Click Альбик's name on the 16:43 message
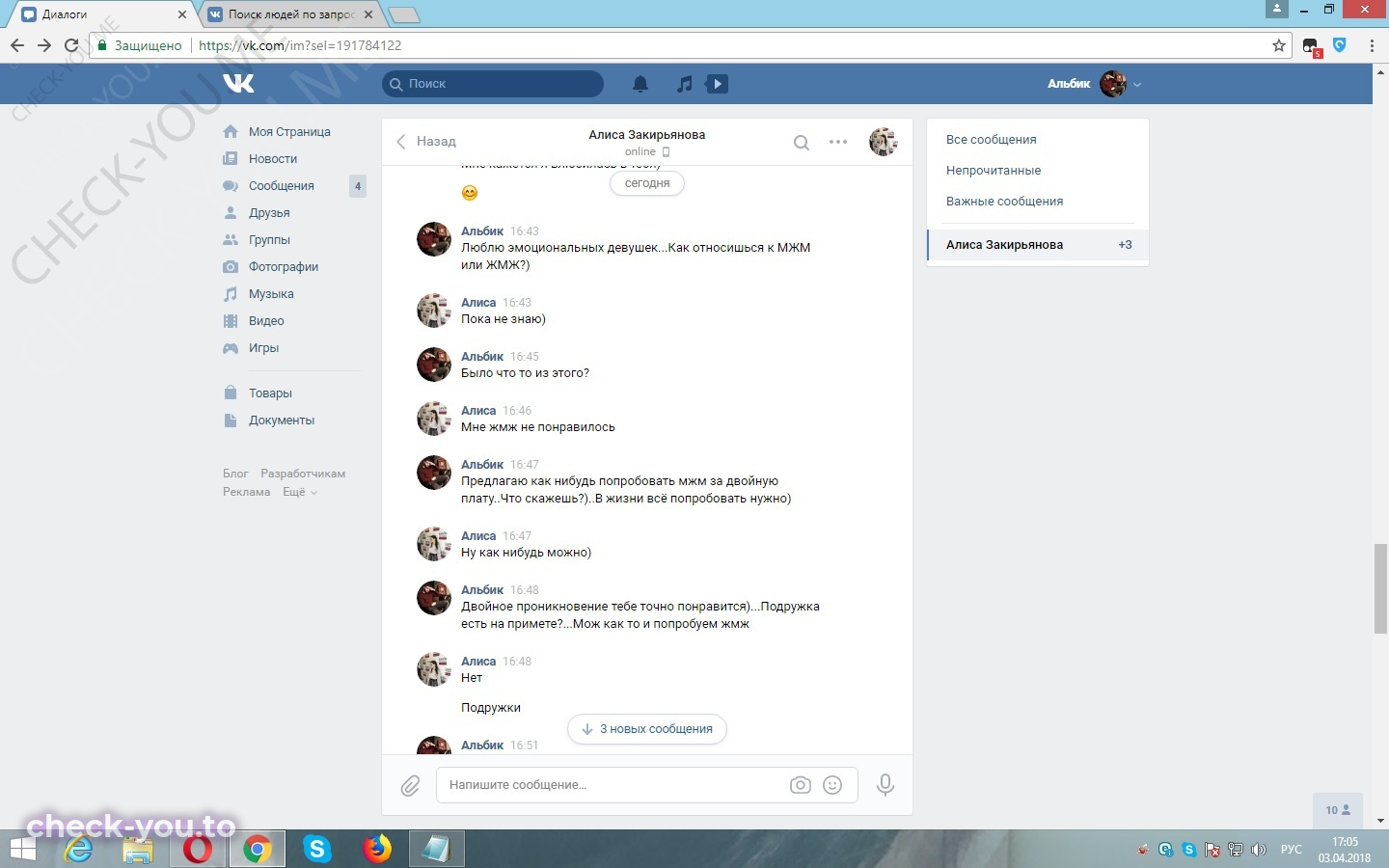The height and width of the screenshot is (868, 1389). point(482,231)
